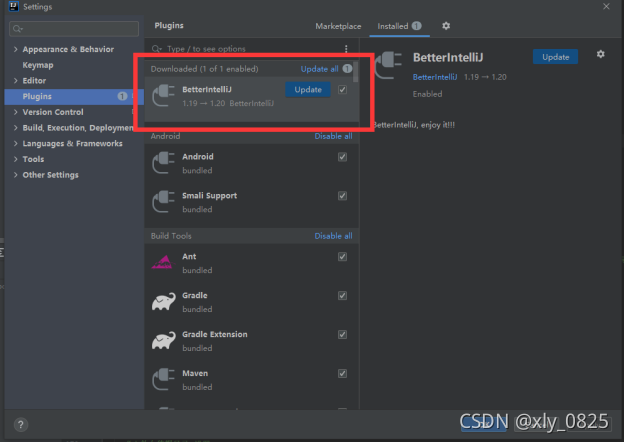Screen dimensions: 624x443
Task: Click the Update all link
Action: click(x=320, y=69)
